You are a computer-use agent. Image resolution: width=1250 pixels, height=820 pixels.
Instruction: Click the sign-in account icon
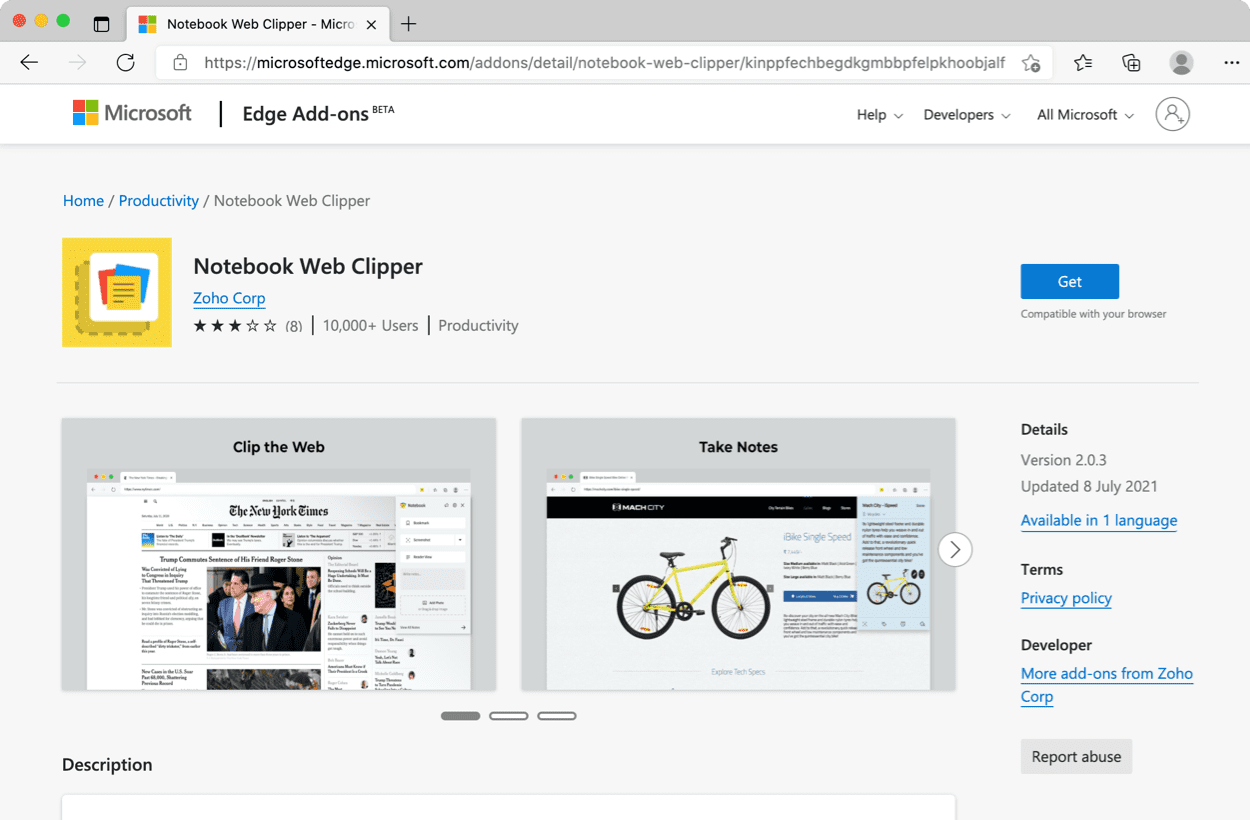click(x=1172, y=114)
